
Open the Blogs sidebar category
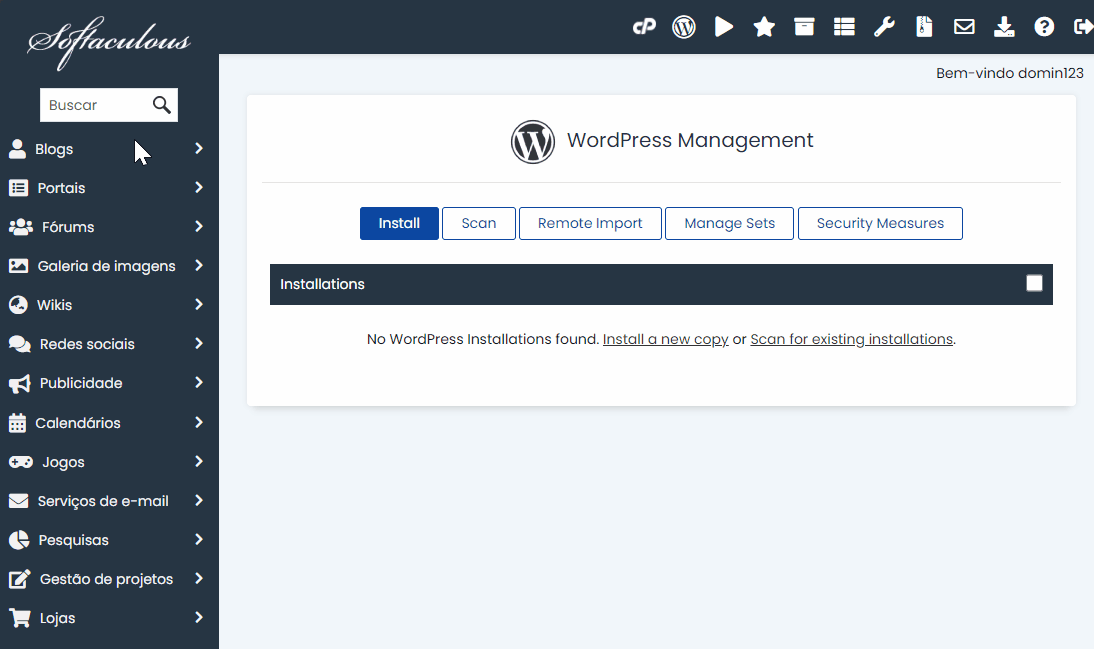click(109, 149)
